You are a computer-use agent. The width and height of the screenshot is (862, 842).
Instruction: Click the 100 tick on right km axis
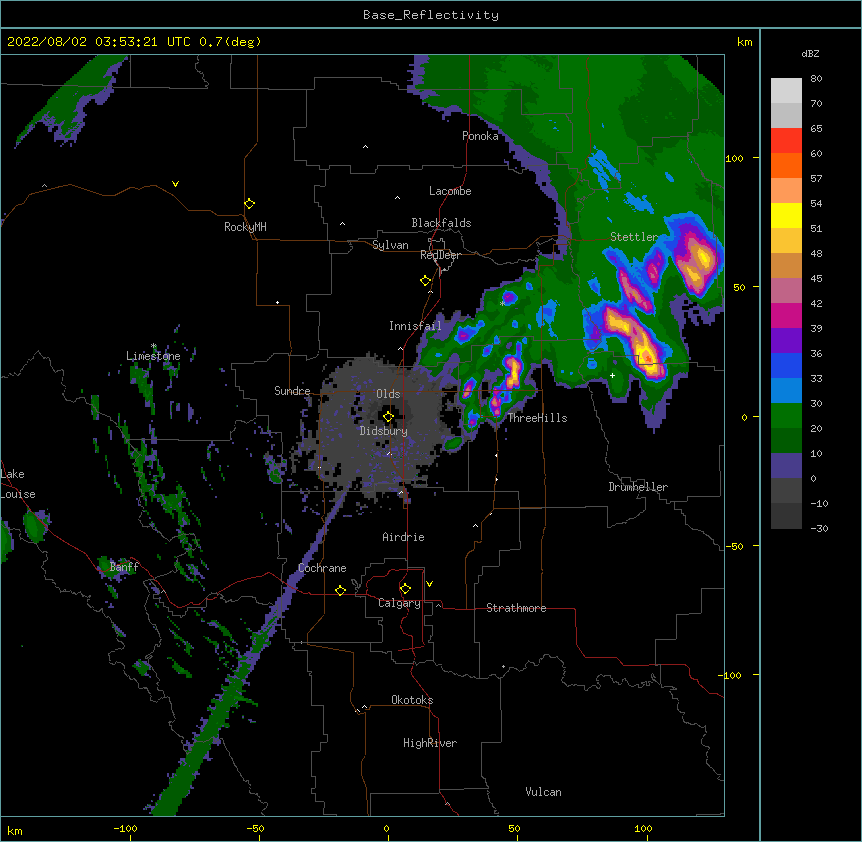734,158
